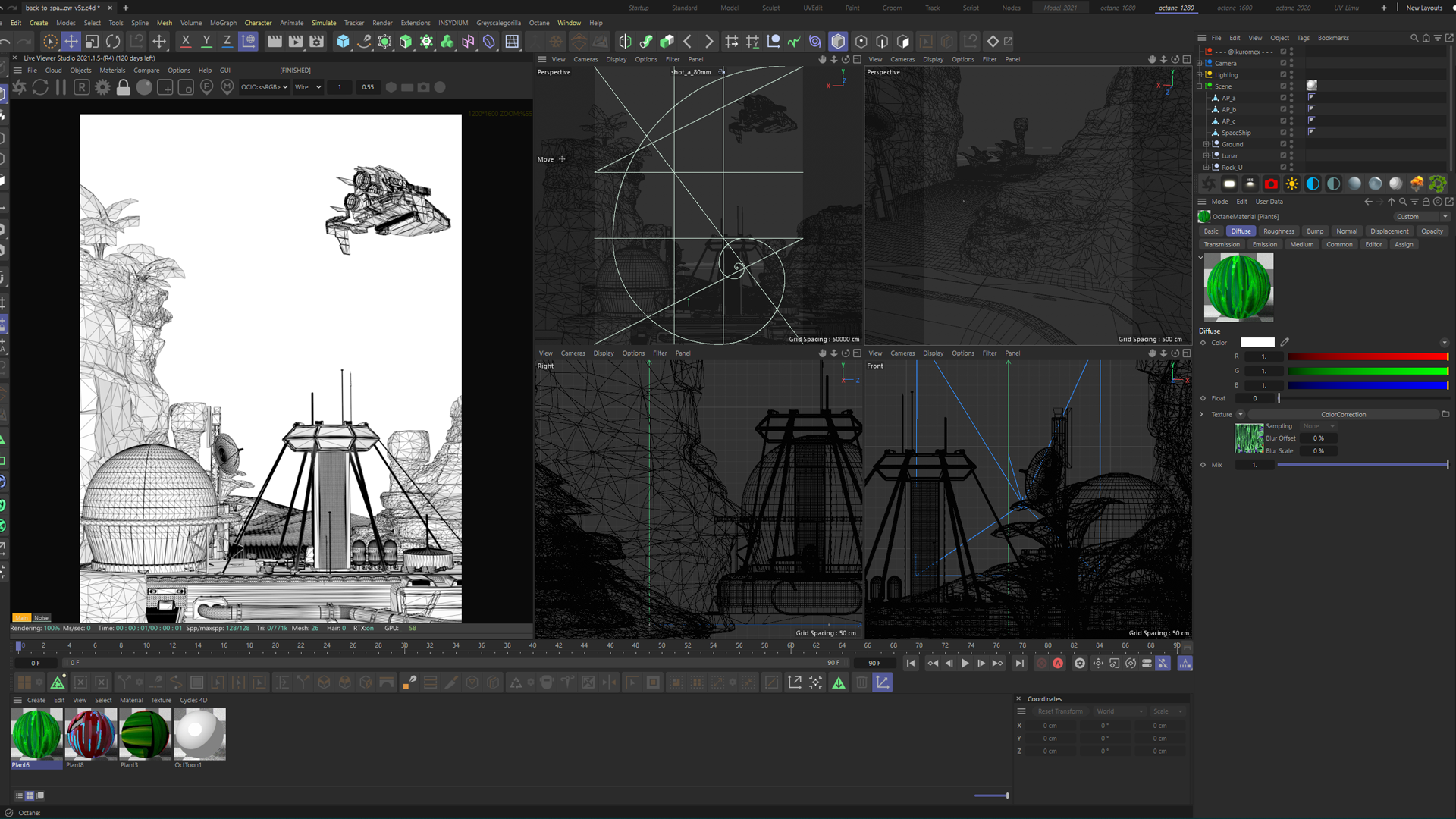Click the pick focus F icon
1456x819 pixels.
[x=206, y=87]
